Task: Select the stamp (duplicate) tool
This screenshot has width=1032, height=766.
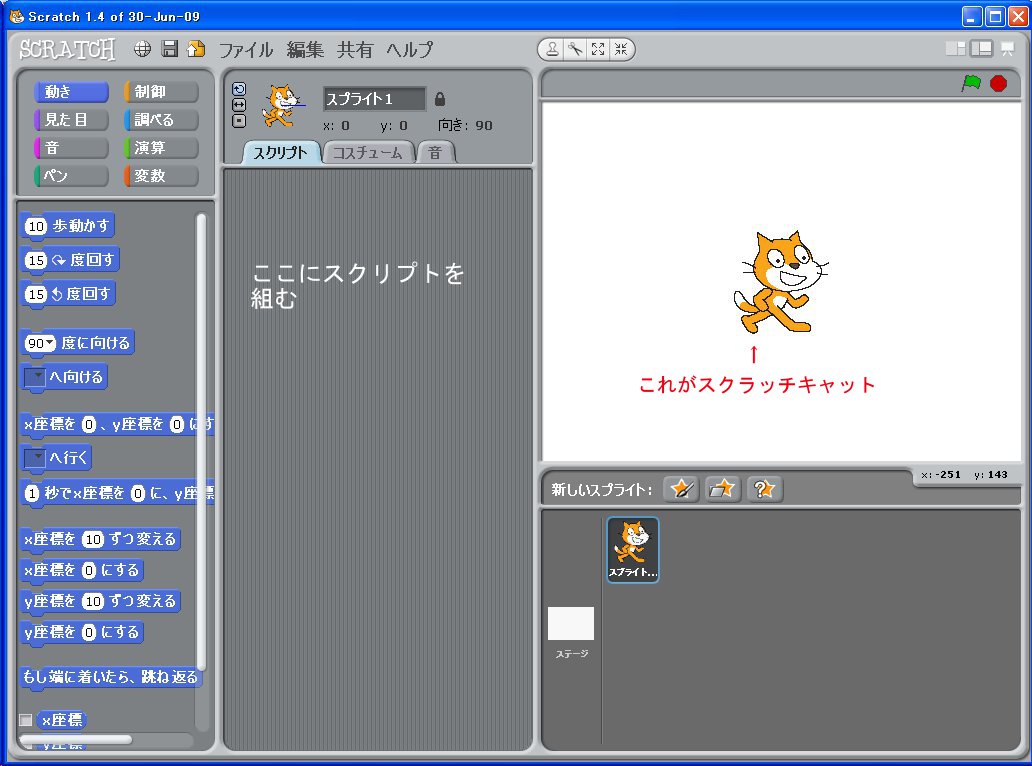Action: click(553, 48)
